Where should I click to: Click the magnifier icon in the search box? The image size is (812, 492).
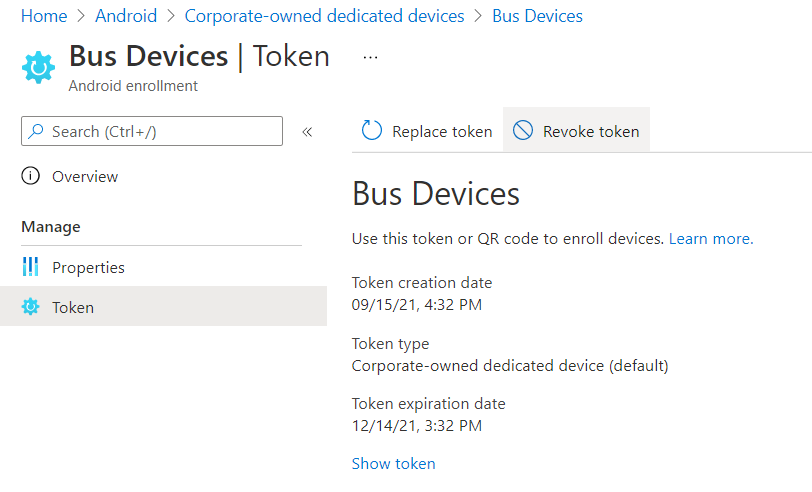tap(37, 131)
